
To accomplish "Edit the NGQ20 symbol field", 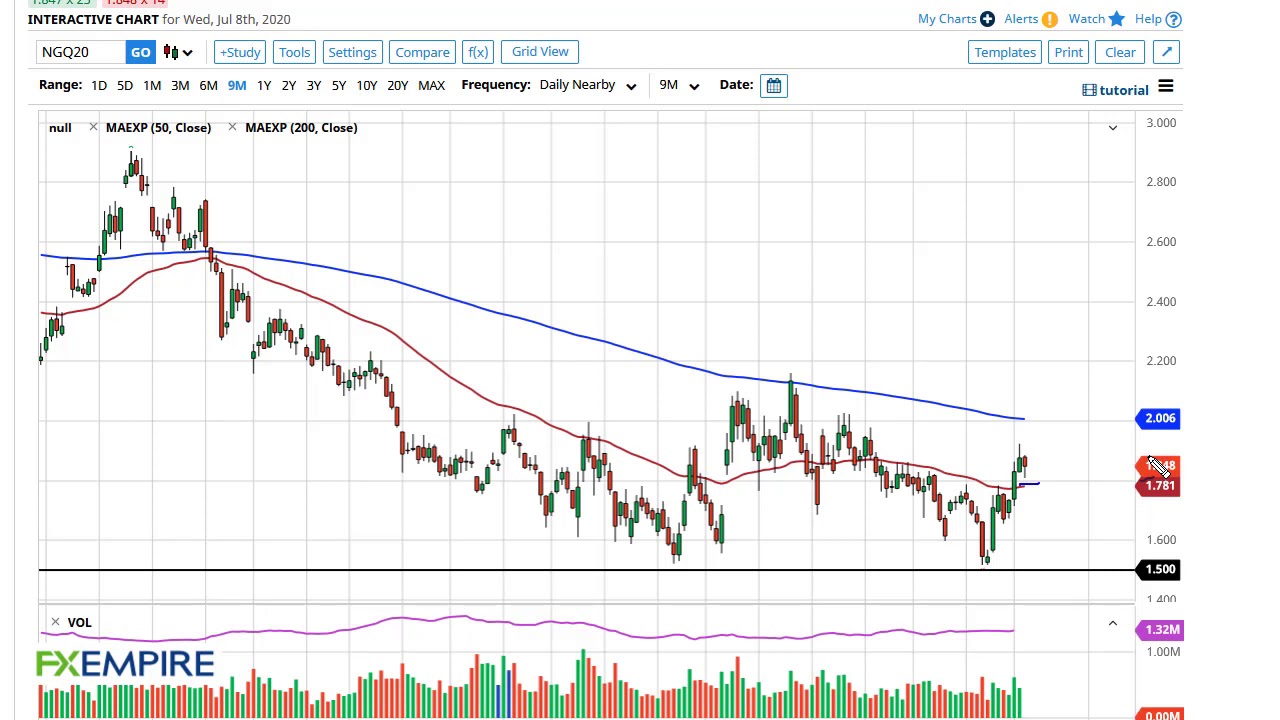I will pyautogui.click(x=81, y=52).
